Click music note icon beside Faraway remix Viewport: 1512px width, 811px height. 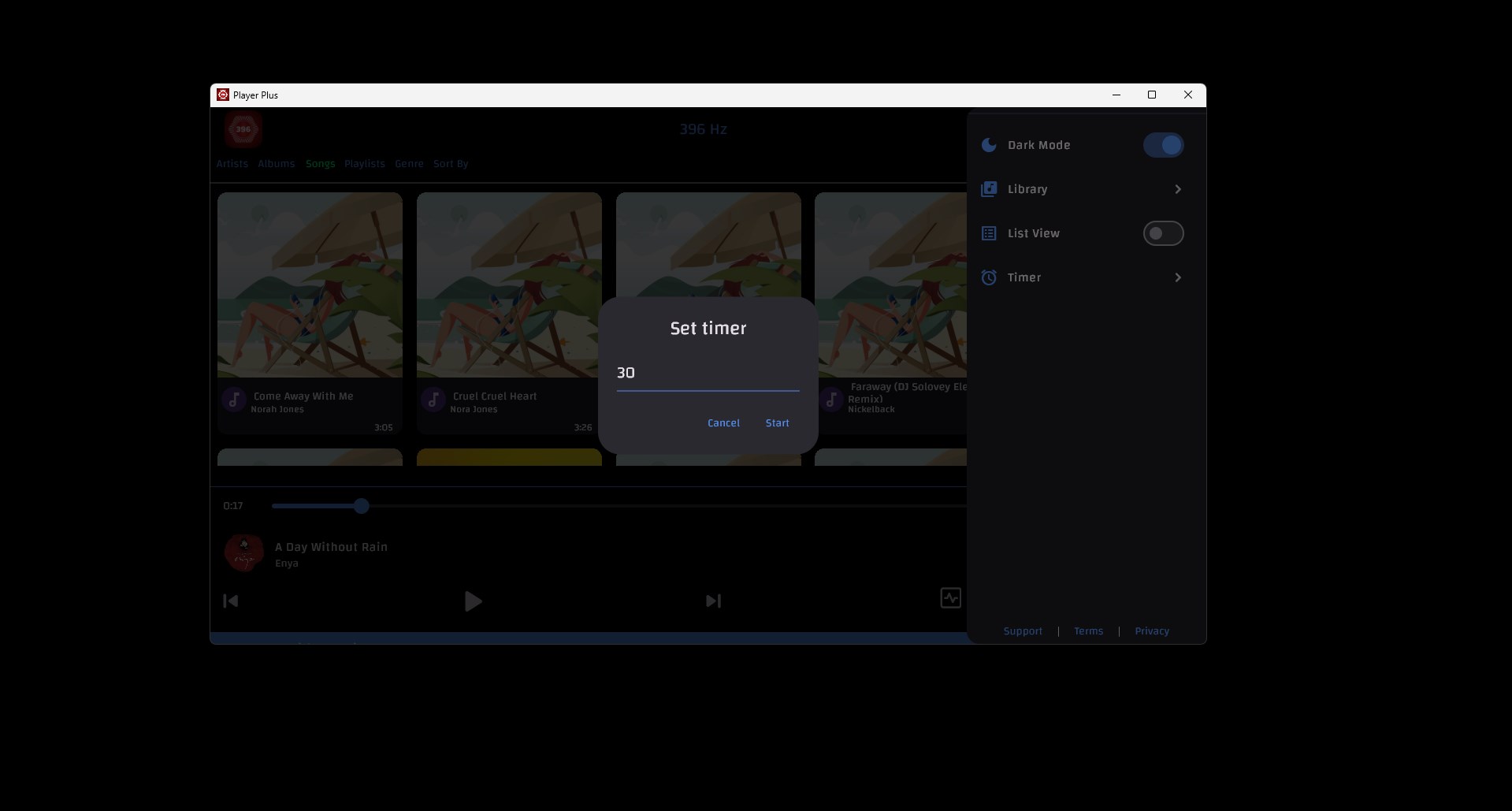click(x=831, y=400)
